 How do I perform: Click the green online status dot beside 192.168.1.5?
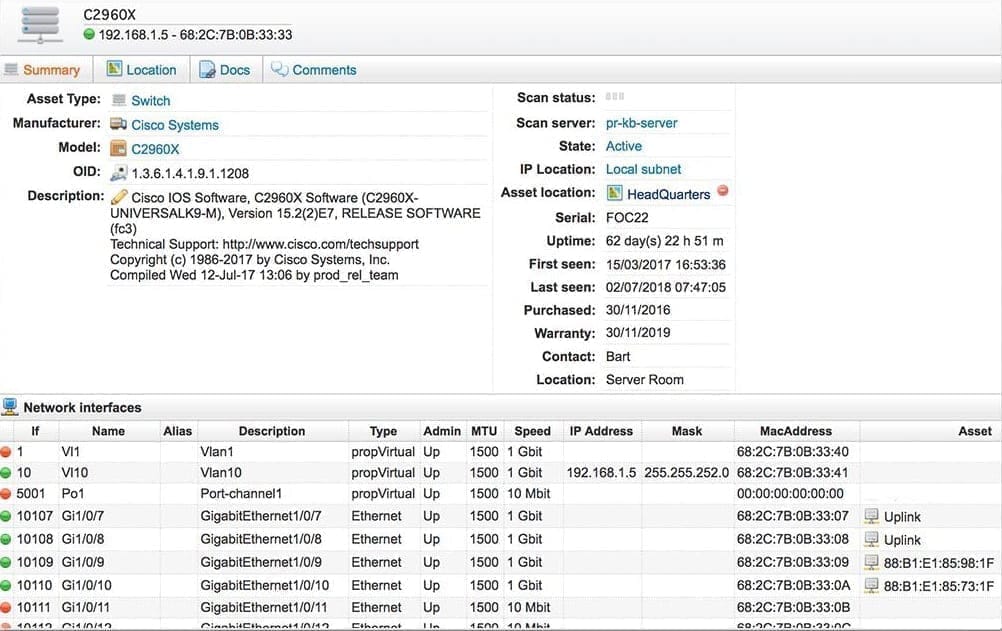tap(89, 35)
